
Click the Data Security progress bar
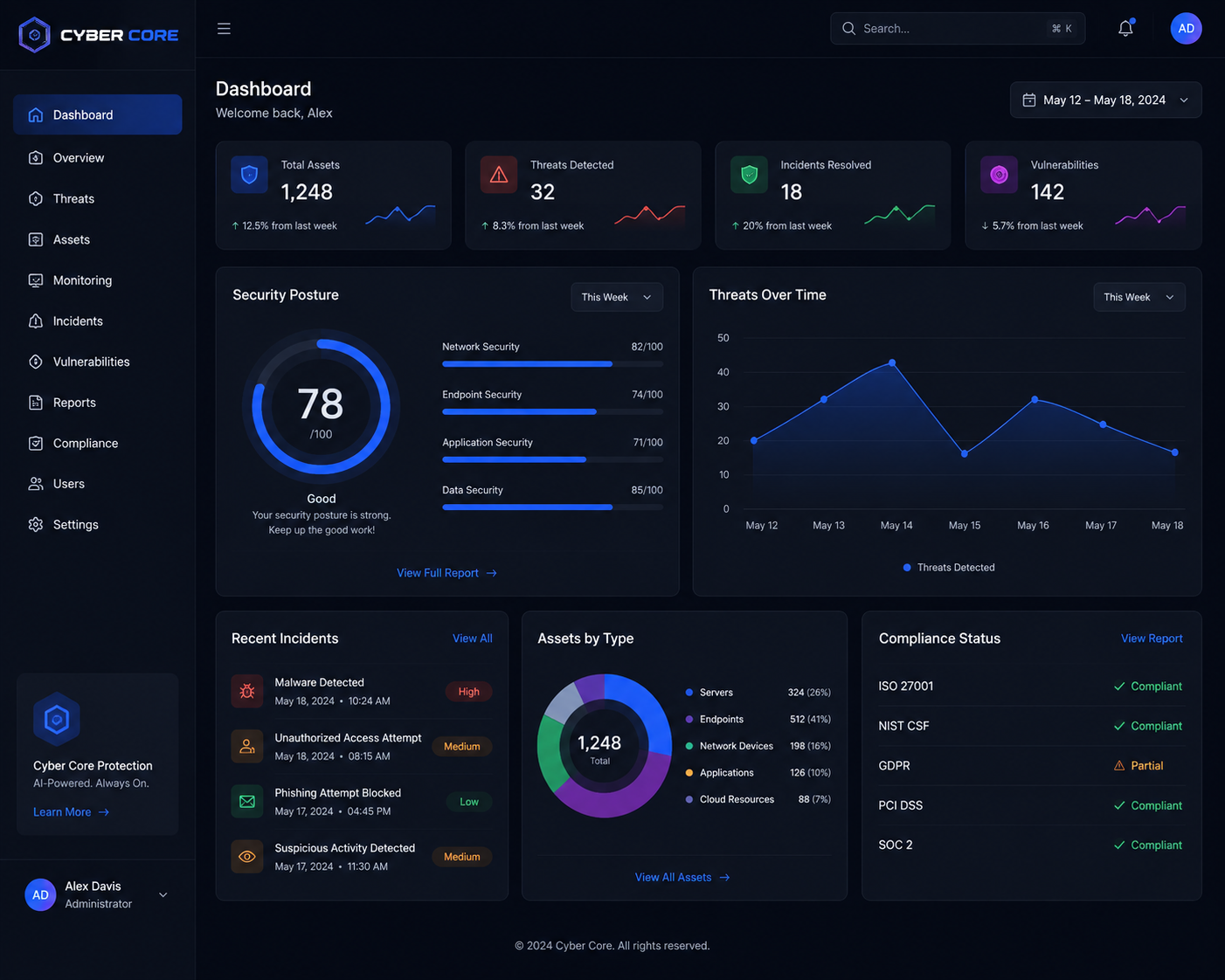[552, 507]
